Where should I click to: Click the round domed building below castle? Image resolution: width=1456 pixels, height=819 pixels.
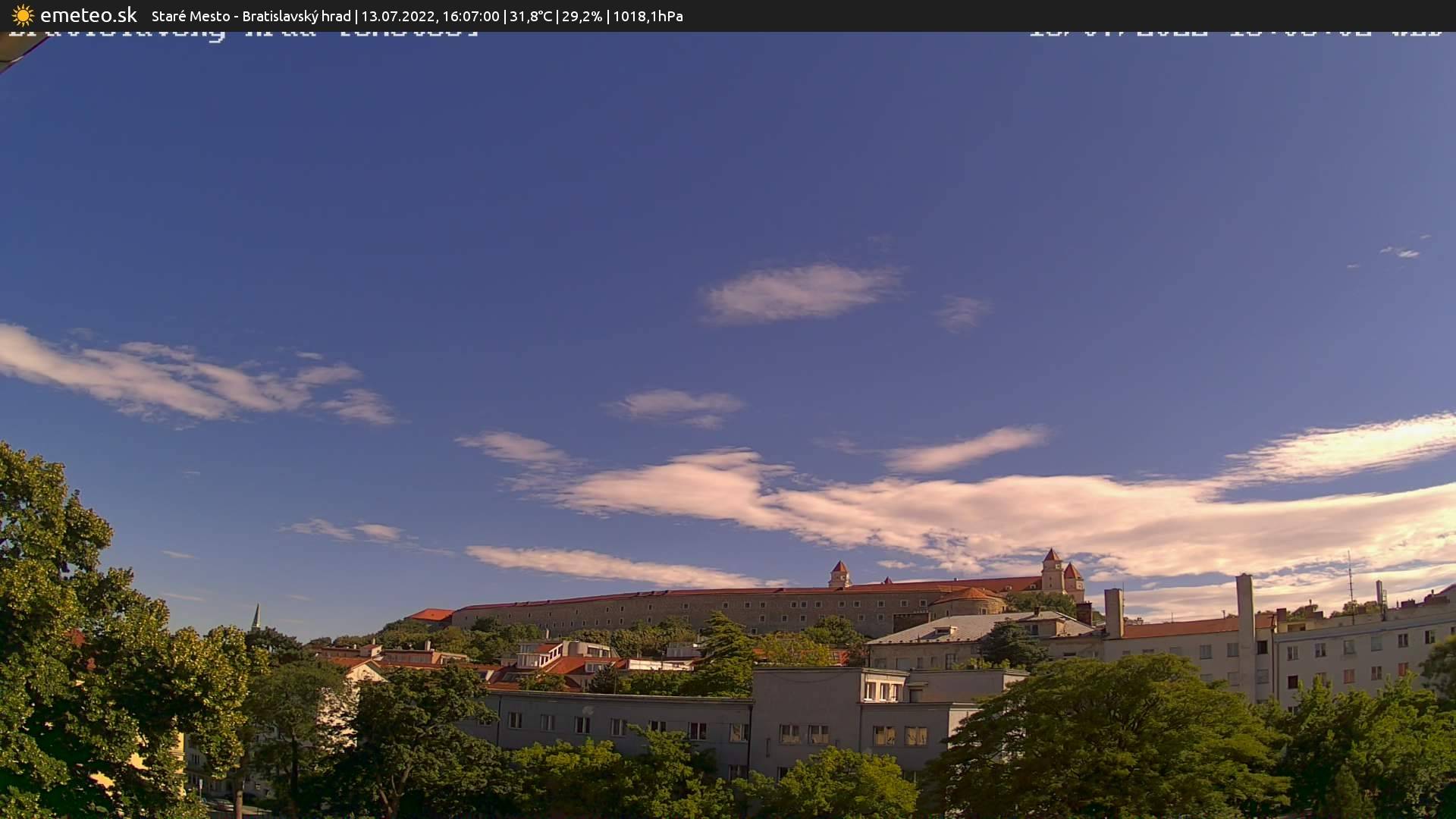(x=968, y=602)
